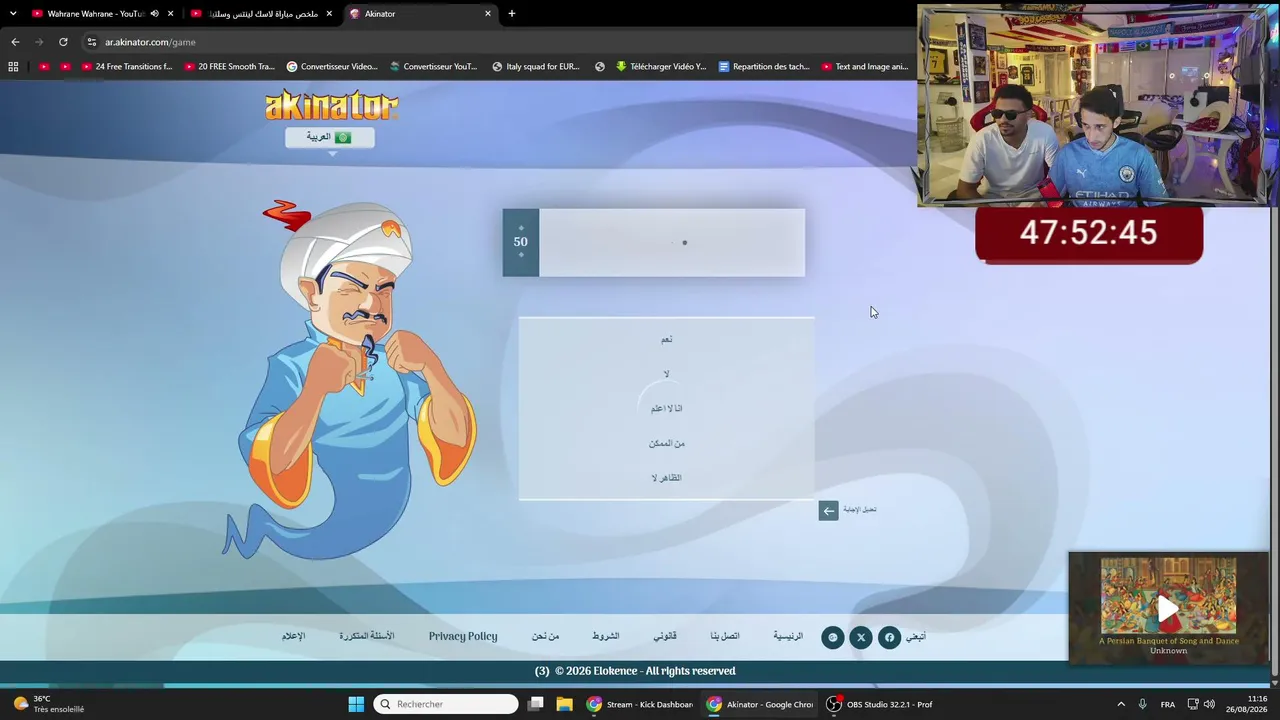Open the الإعلام footer link

coord(293,636)
